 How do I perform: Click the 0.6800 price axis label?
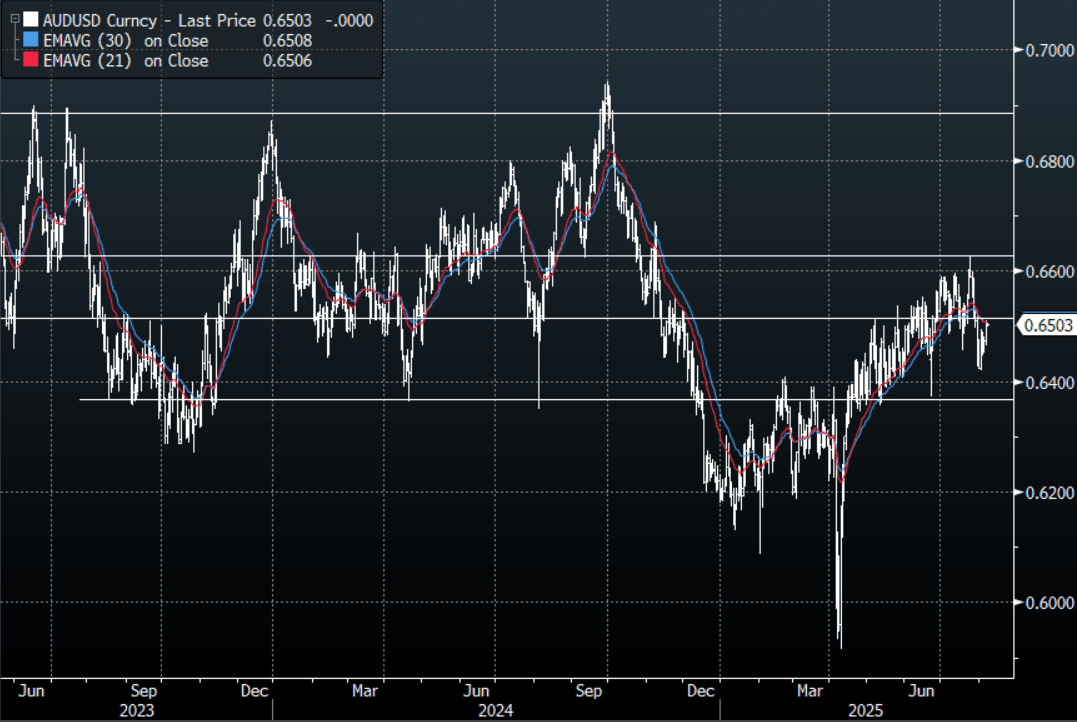click(1044, 161)
